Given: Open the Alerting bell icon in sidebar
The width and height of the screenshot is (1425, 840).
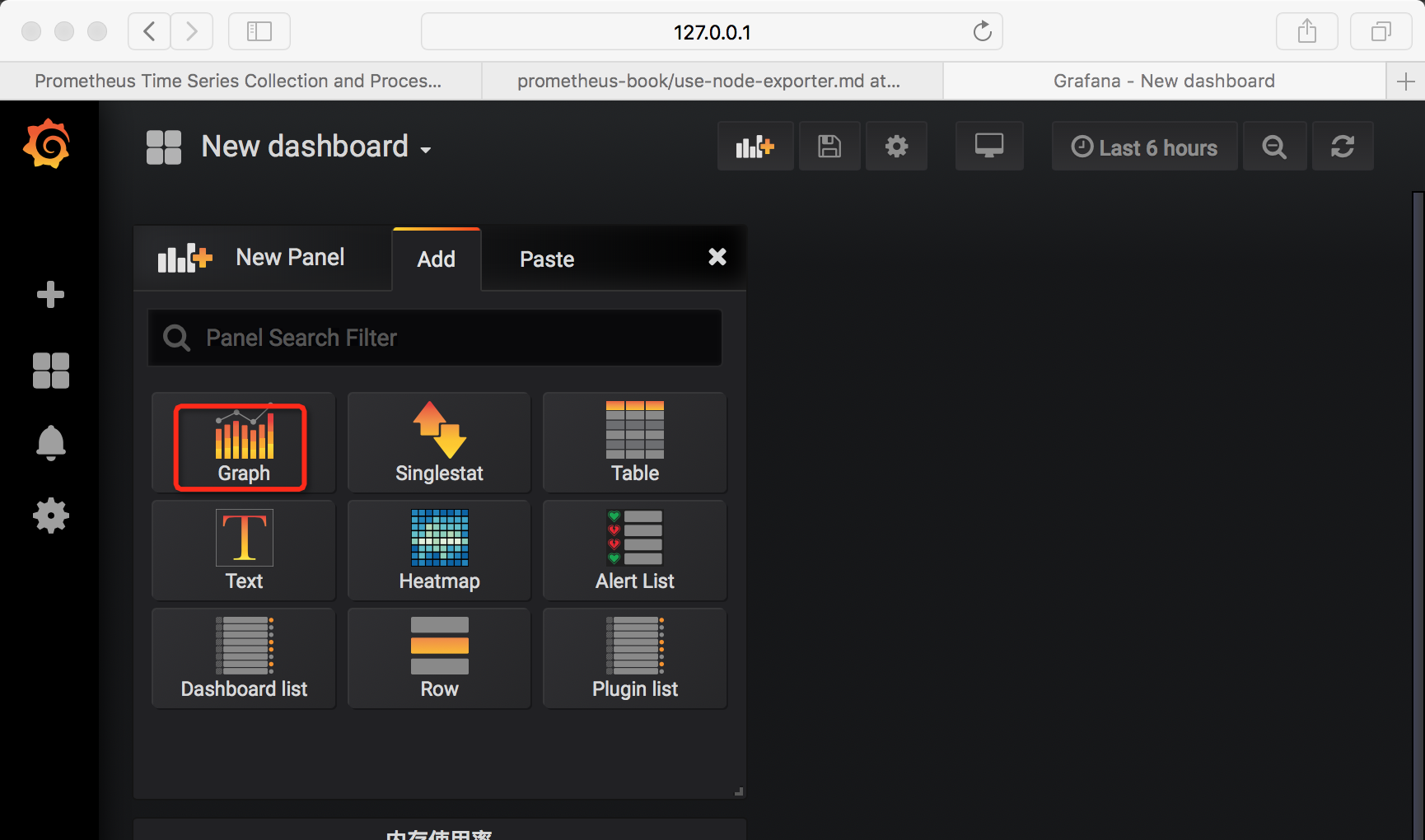Looking at the screenshot, I should point(50,443).
